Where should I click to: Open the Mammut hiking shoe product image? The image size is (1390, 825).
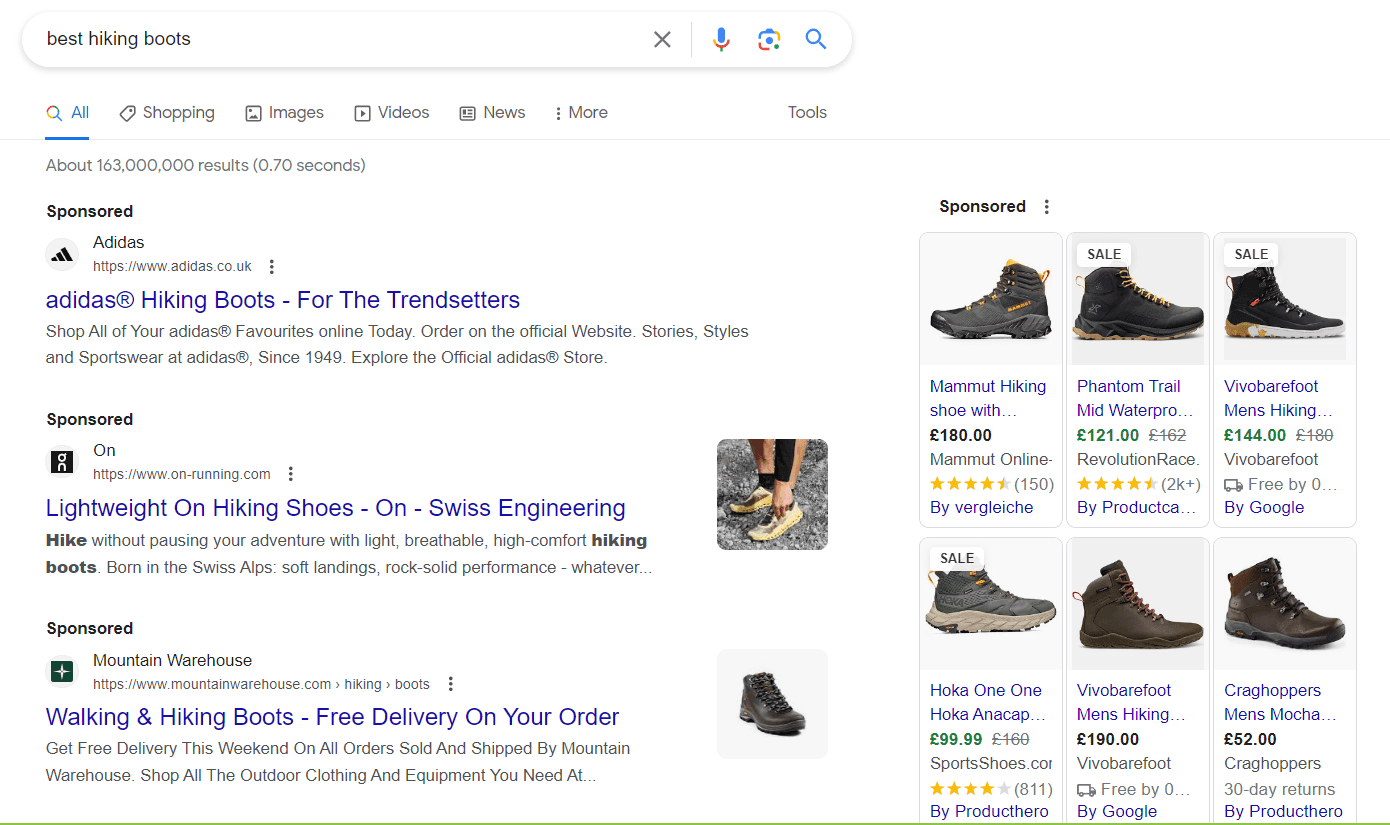(991, 300)
